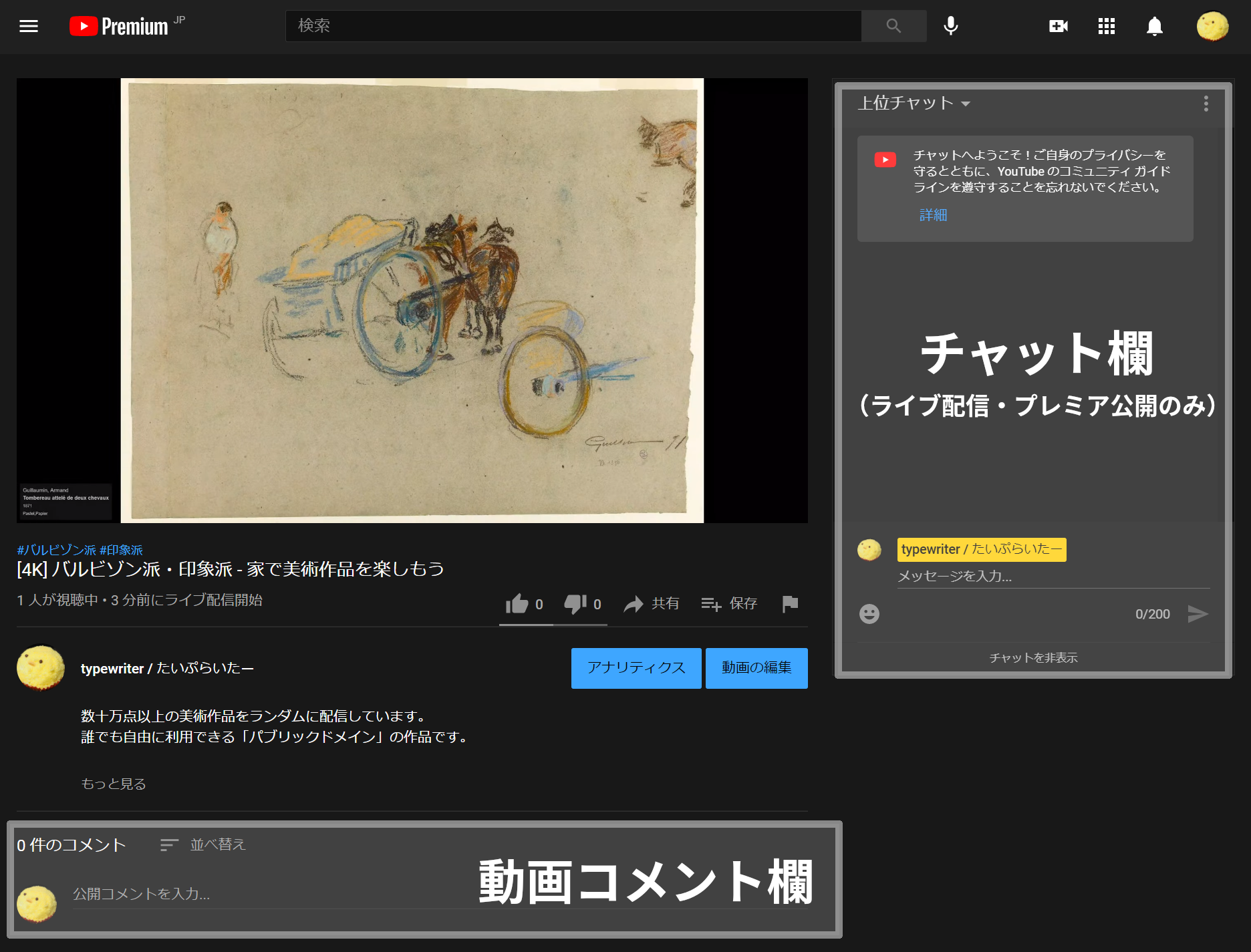The image size is (1251, 952).
Task: Click yellow typewriter chat name badge
Action: point(982,550)
